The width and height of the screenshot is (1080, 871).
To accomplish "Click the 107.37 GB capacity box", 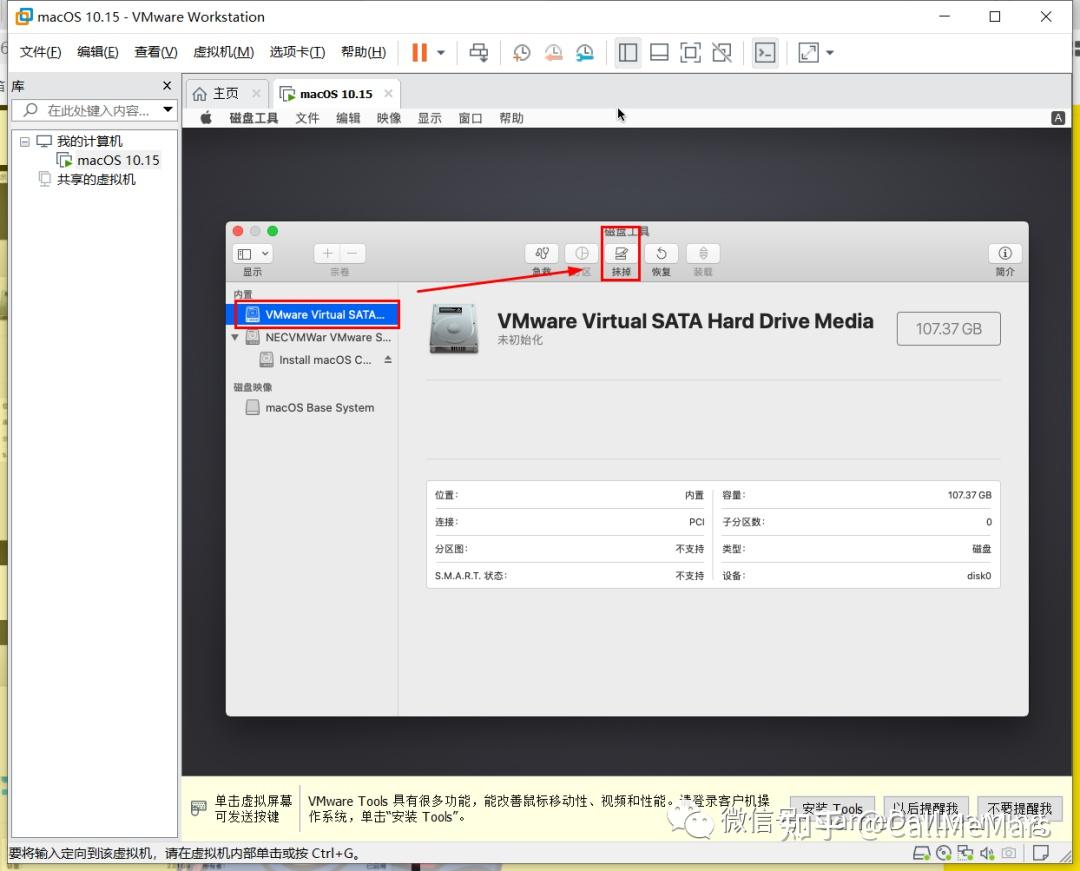I will point(948,329).
